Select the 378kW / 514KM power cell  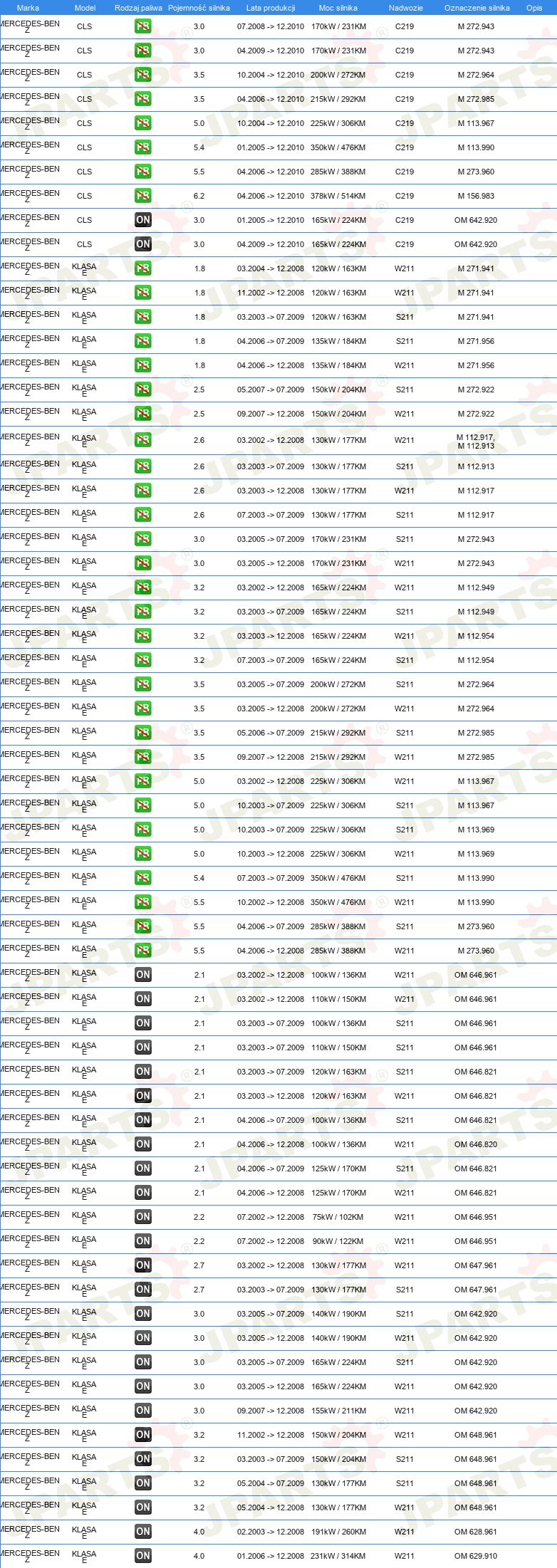[x=338, y=196]
